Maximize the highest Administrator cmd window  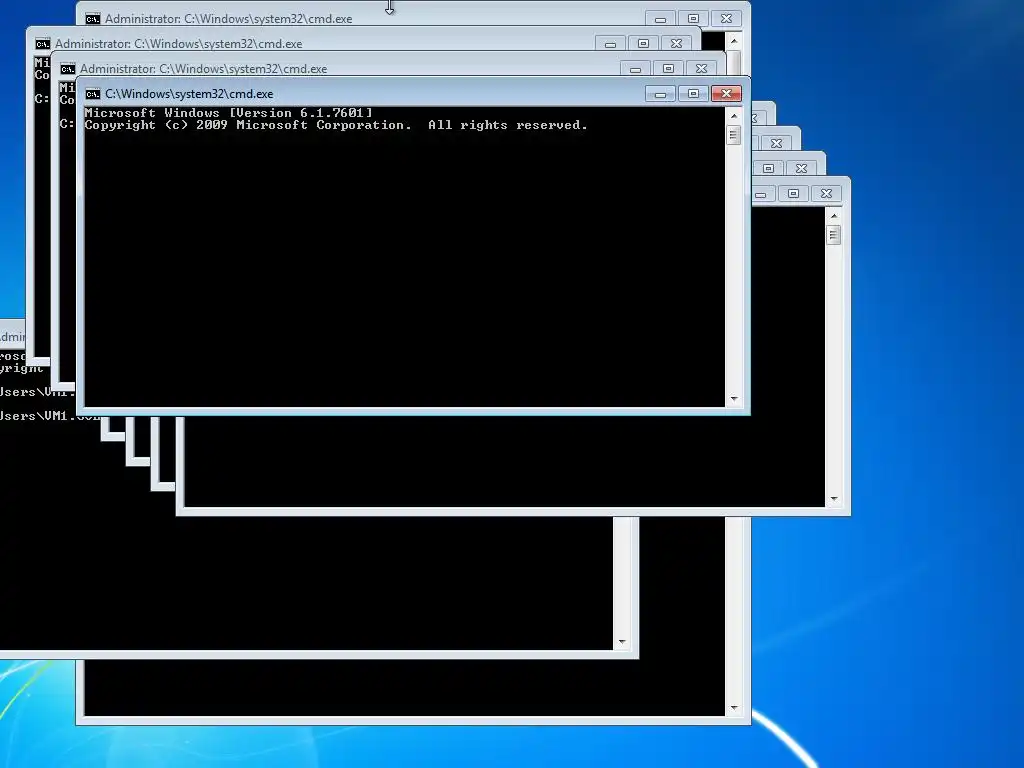tap(694, 19)
